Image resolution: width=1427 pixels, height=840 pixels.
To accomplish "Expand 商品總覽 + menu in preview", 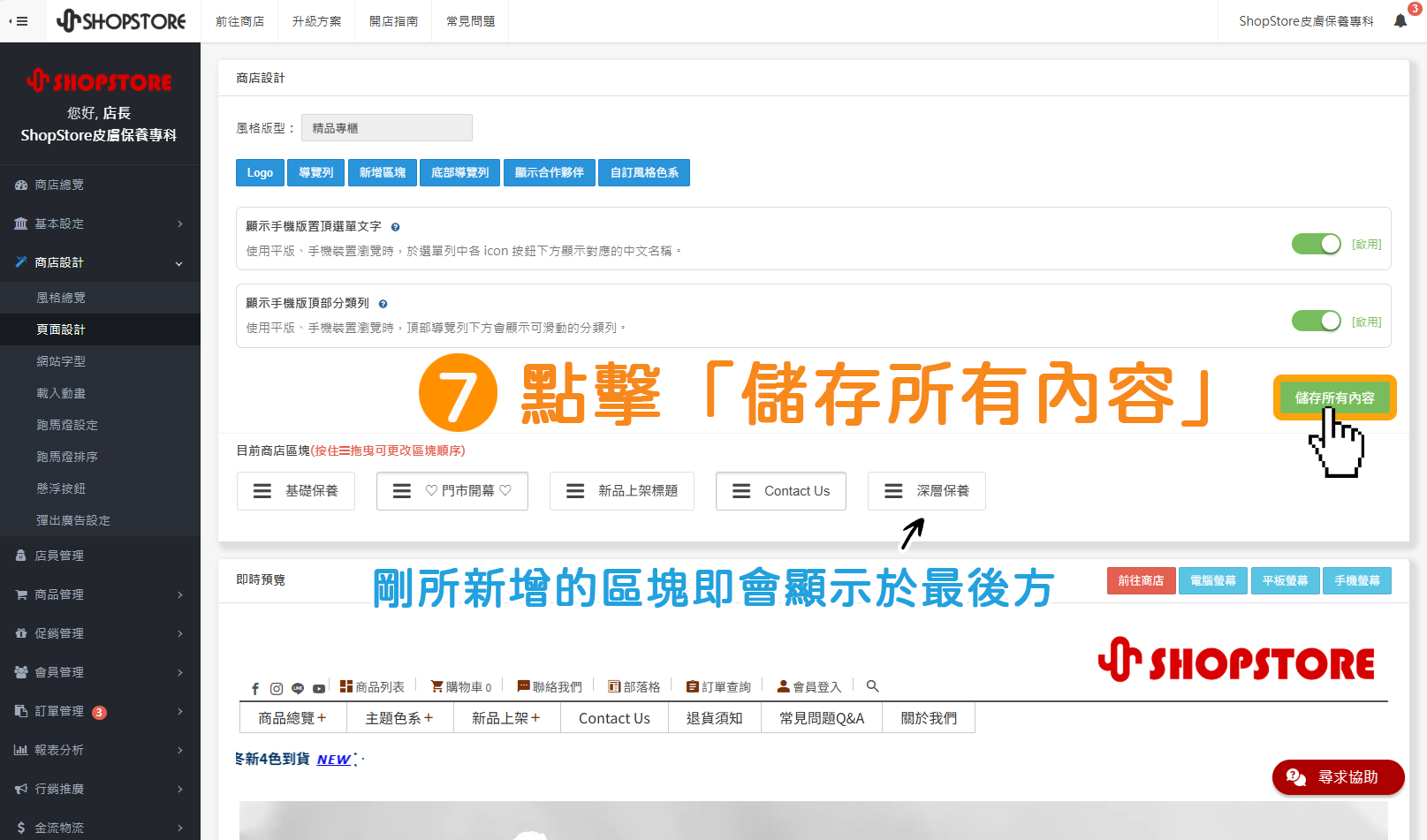I will [292, 718].
